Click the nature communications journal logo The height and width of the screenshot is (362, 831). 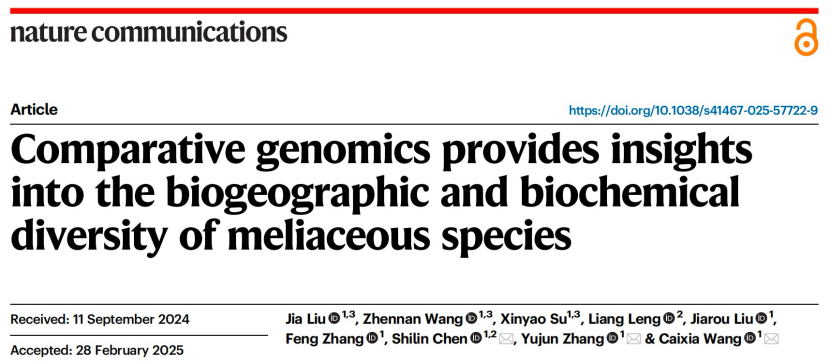click(148, 32)
